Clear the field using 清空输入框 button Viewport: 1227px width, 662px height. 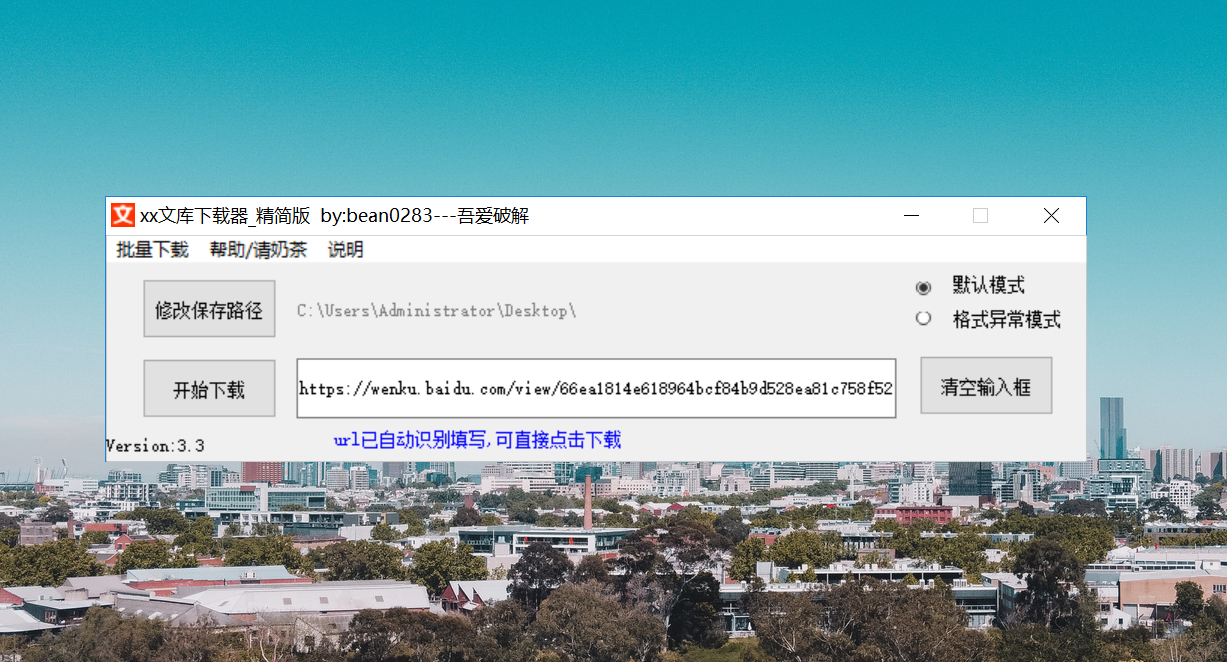pyautogui.click(x=986, y=386)
